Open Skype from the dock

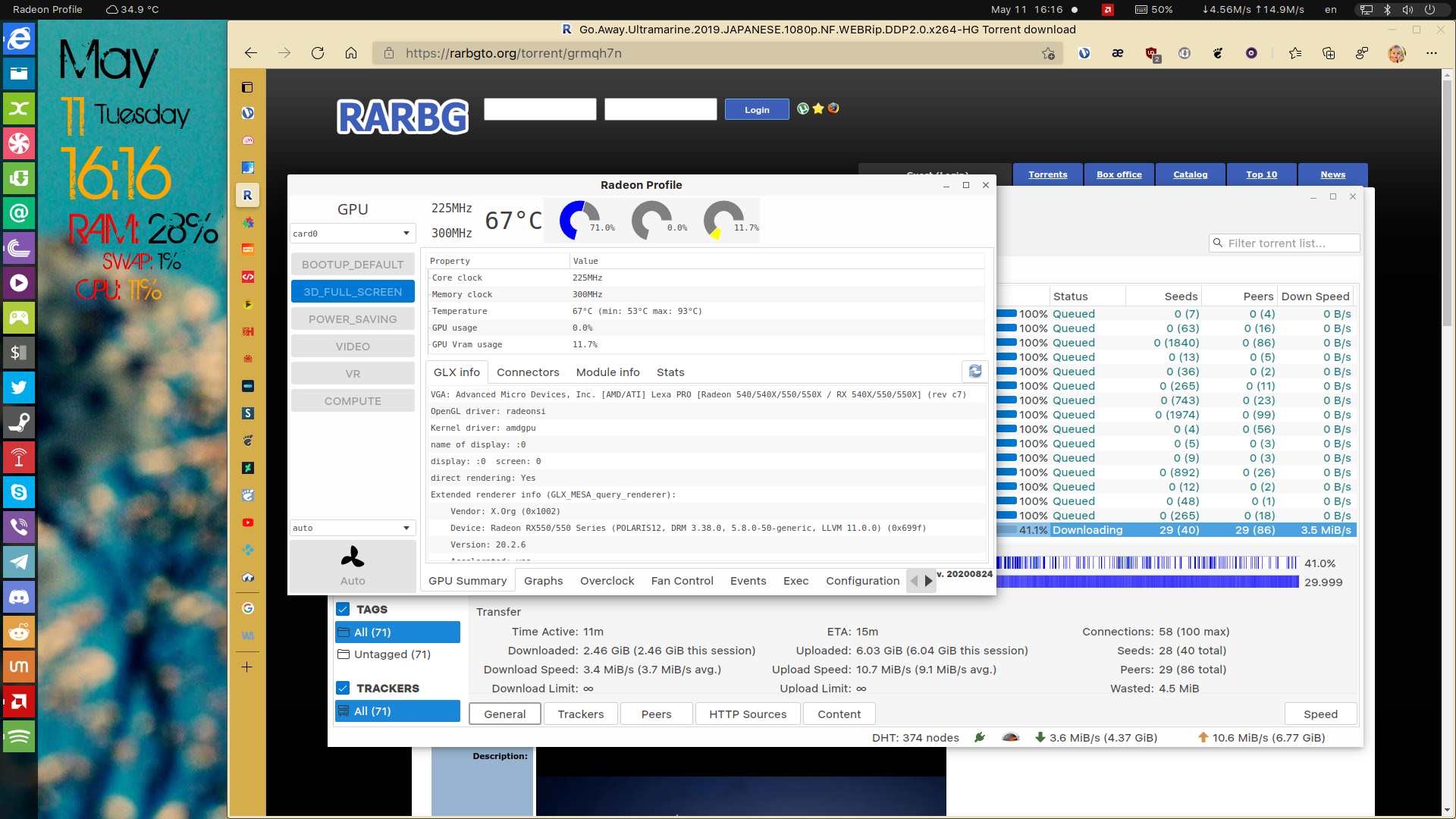click(x=19, y=492)
